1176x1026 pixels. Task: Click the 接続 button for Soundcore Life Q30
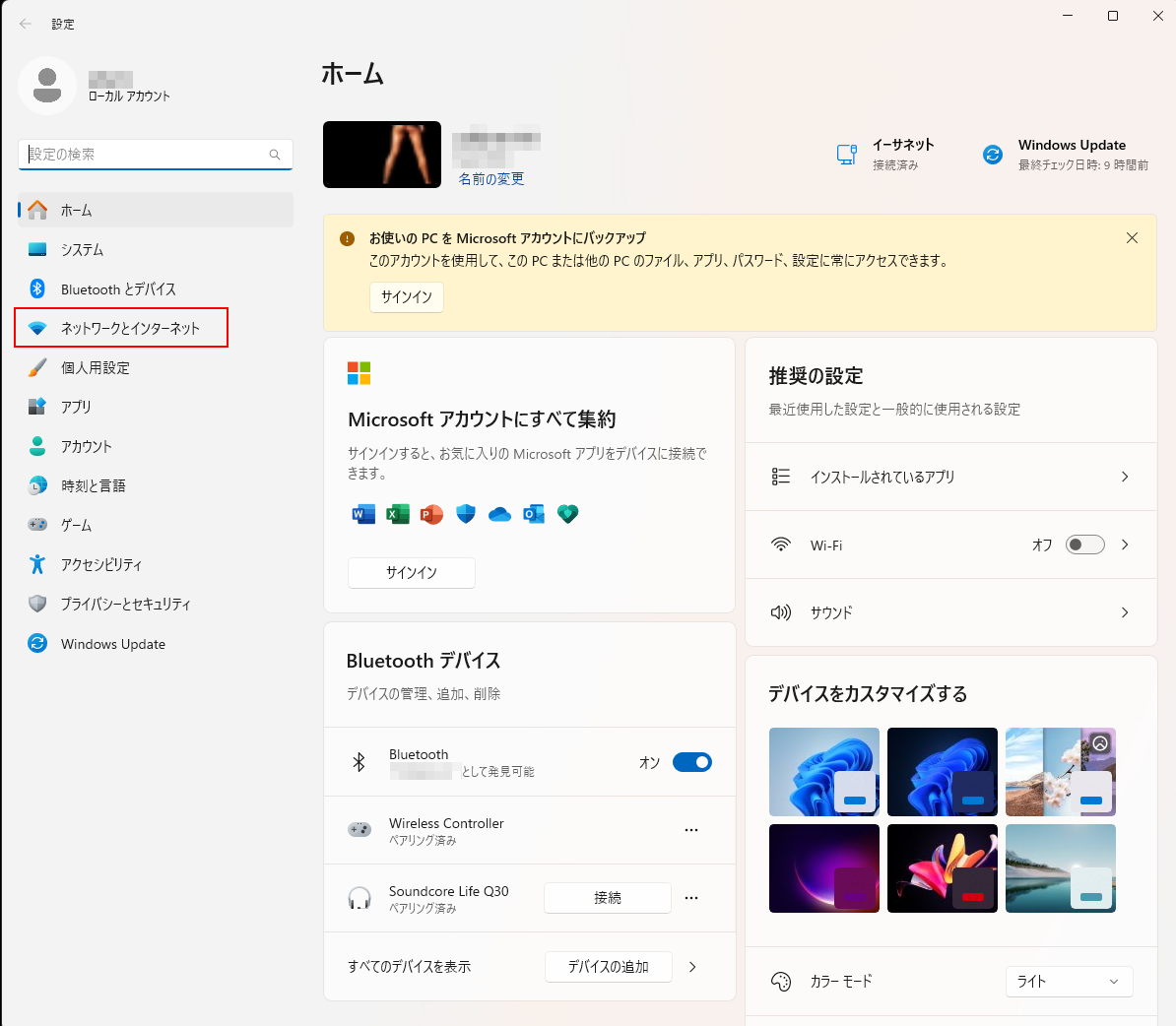pos(608,898)
